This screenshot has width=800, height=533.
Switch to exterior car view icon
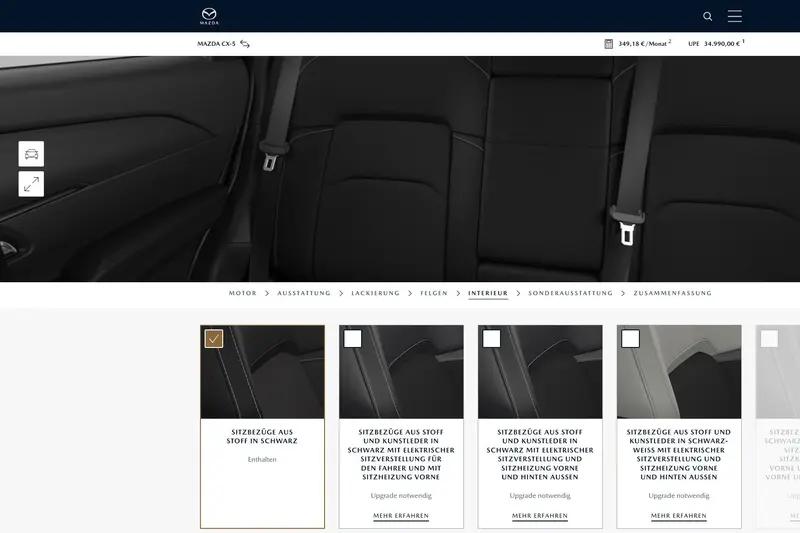(31, 154)
